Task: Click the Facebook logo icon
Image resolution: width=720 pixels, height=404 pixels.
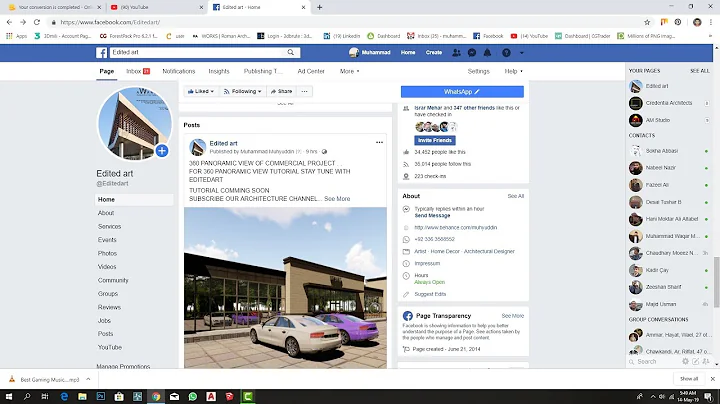Action: click(101, 52)
